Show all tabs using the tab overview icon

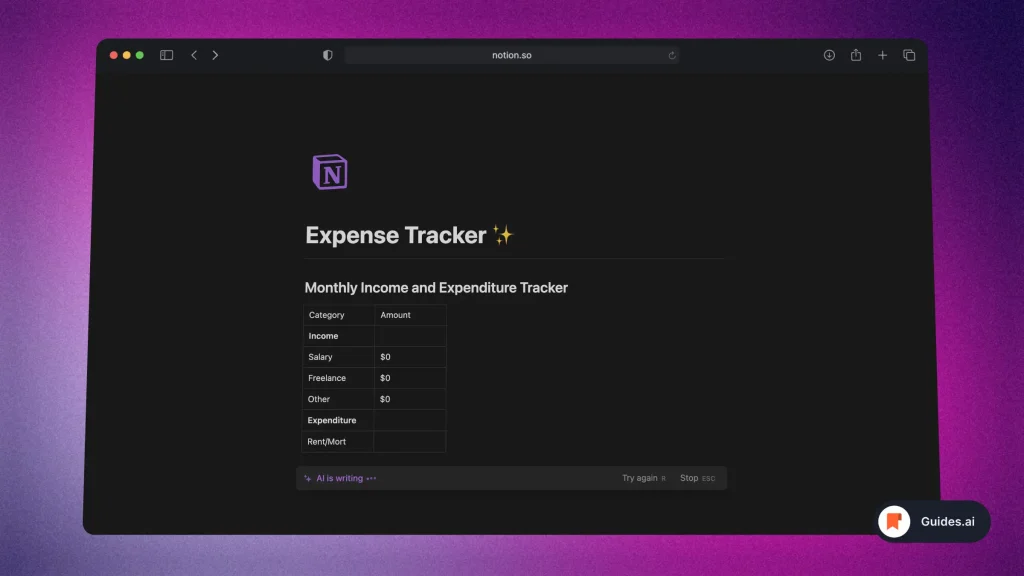909,55
